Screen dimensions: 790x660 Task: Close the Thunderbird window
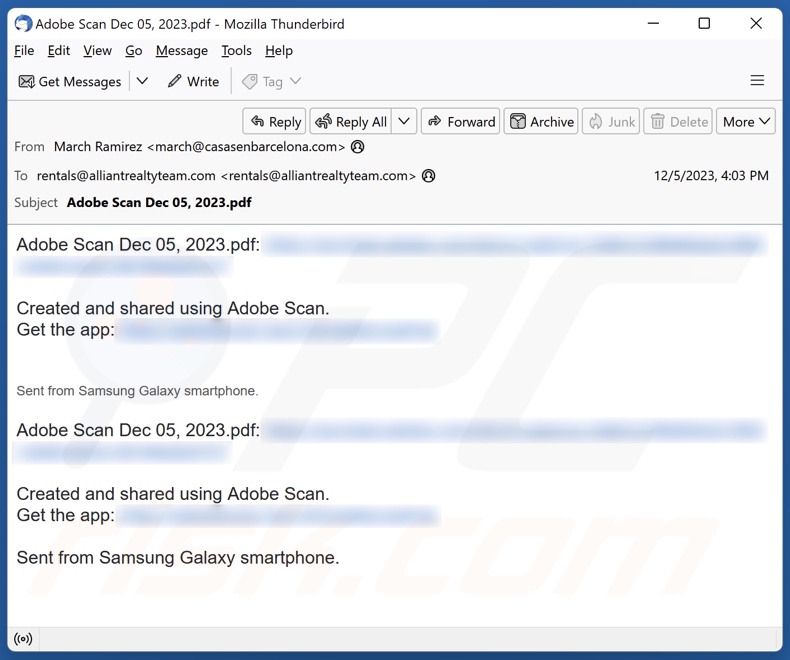coord(756,23)
